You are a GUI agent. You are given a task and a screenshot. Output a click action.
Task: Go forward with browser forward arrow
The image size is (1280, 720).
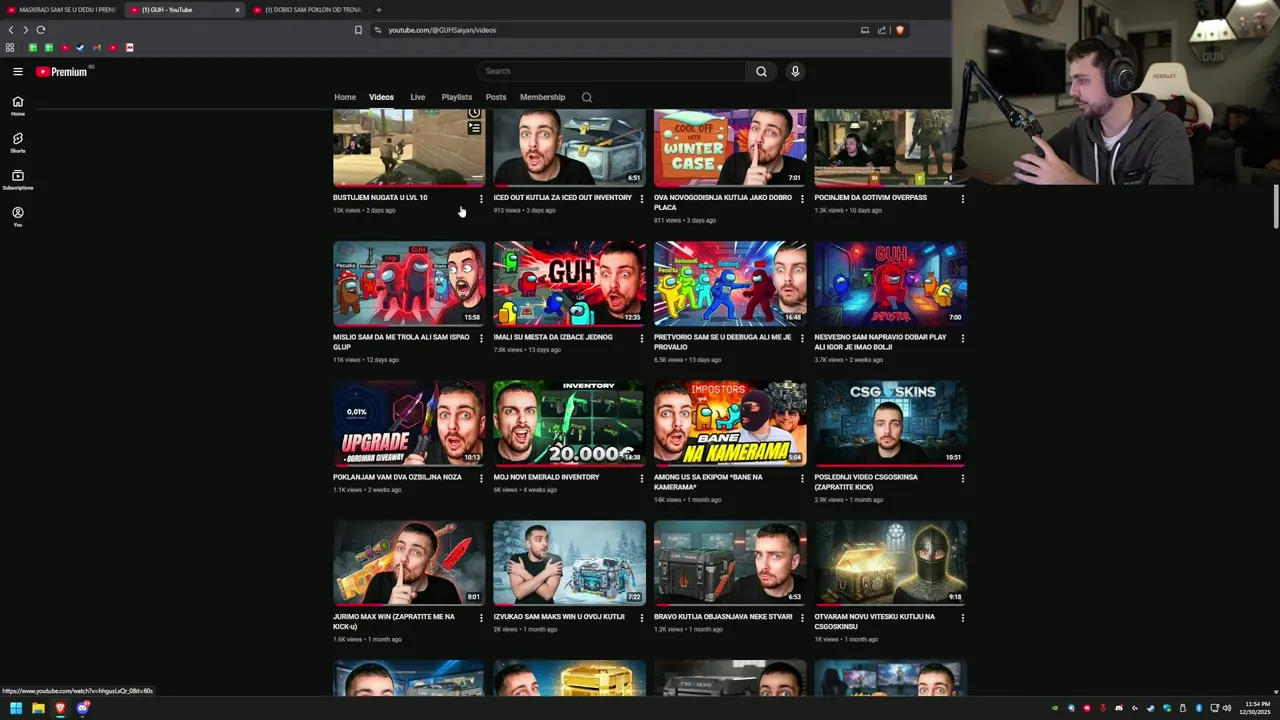[x=25, y=30]
